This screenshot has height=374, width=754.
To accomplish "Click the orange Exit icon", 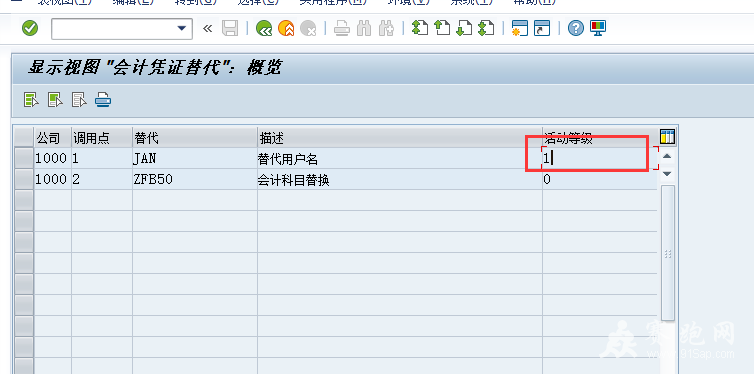I will (x=286, y=28).
